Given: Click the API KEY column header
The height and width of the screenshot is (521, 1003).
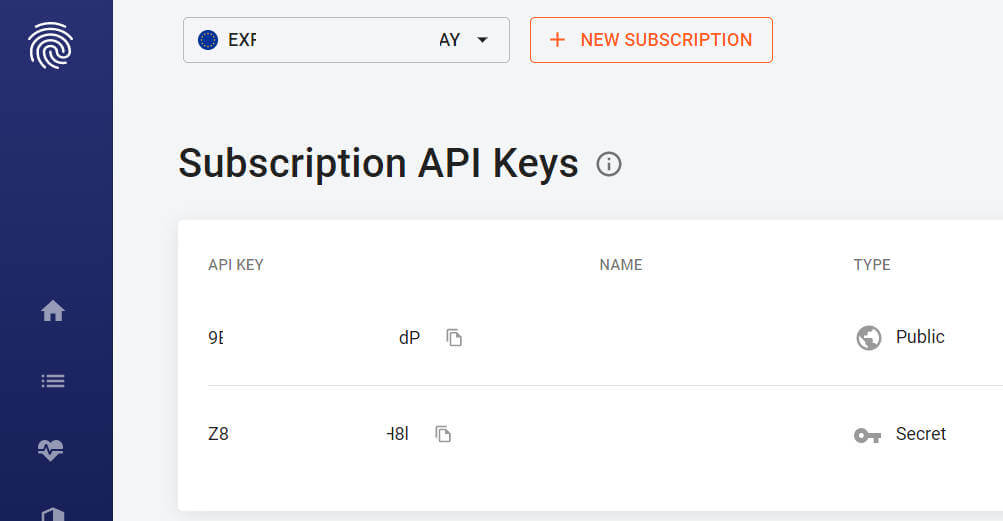Looking at the screenshot, I should tap(235, 265).
